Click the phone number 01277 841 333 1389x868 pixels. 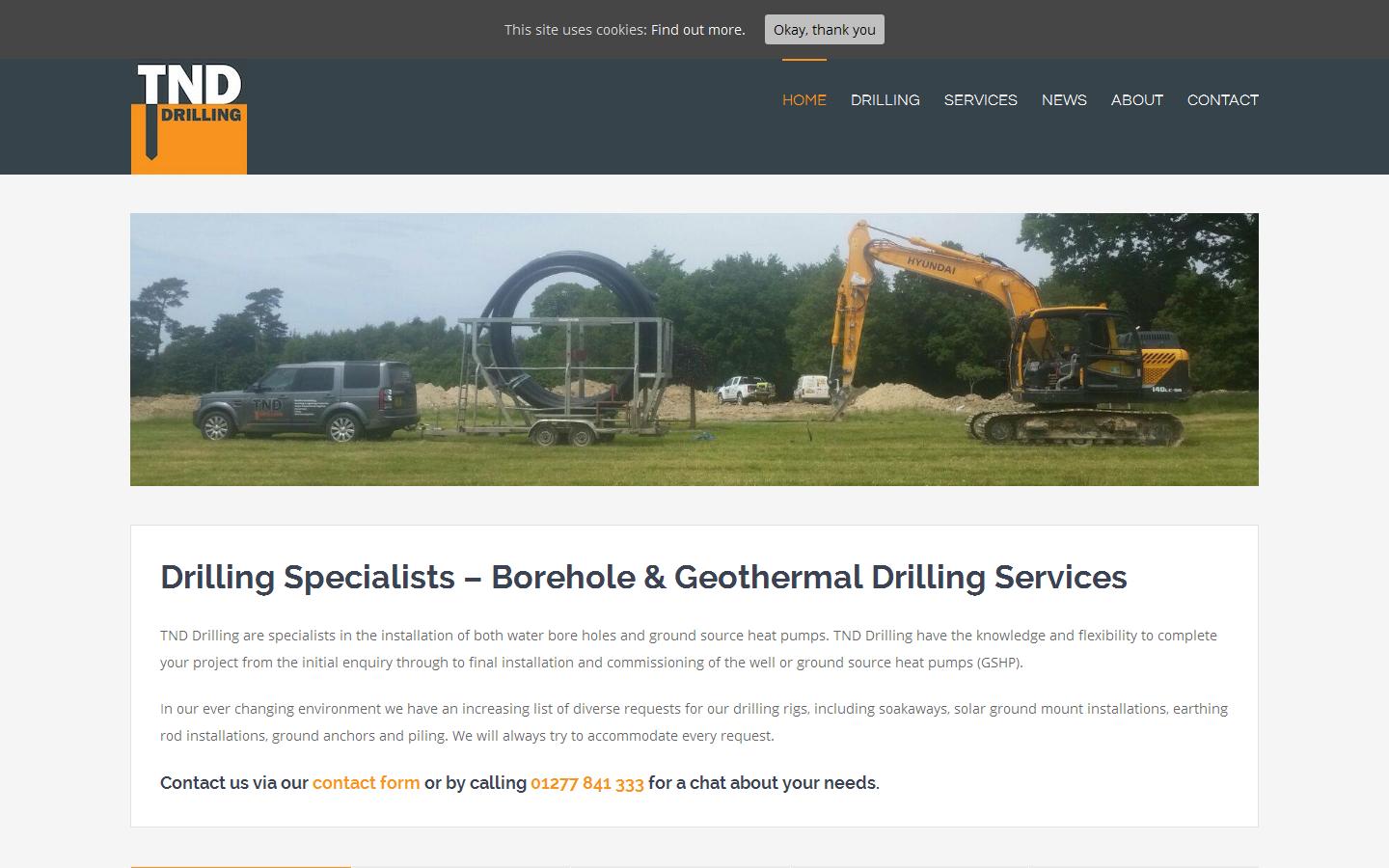587,783
